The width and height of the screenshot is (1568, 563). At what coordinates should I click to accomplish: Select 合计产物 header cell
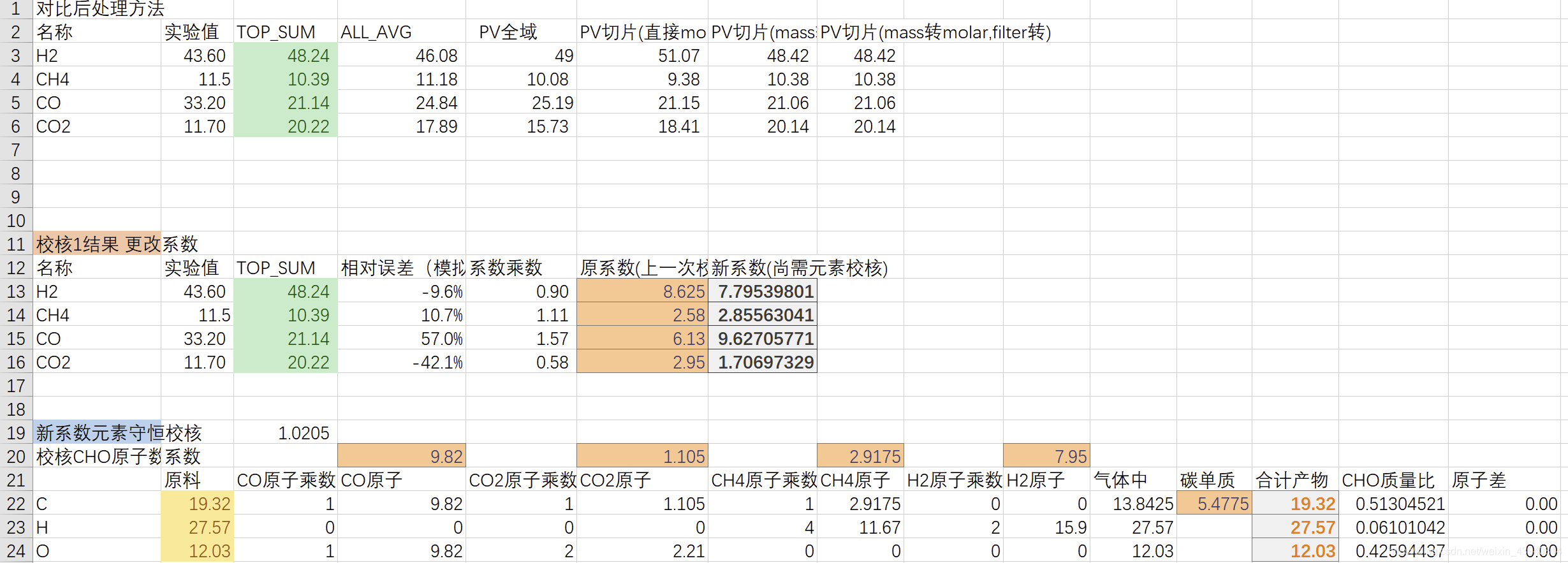1295,479
